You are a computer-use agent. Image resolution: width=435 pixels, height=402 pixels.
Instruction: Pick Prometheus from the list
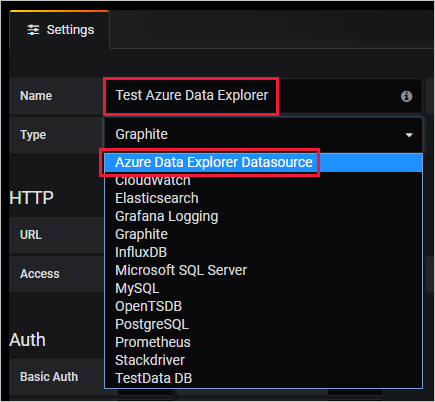click(263, 342)
